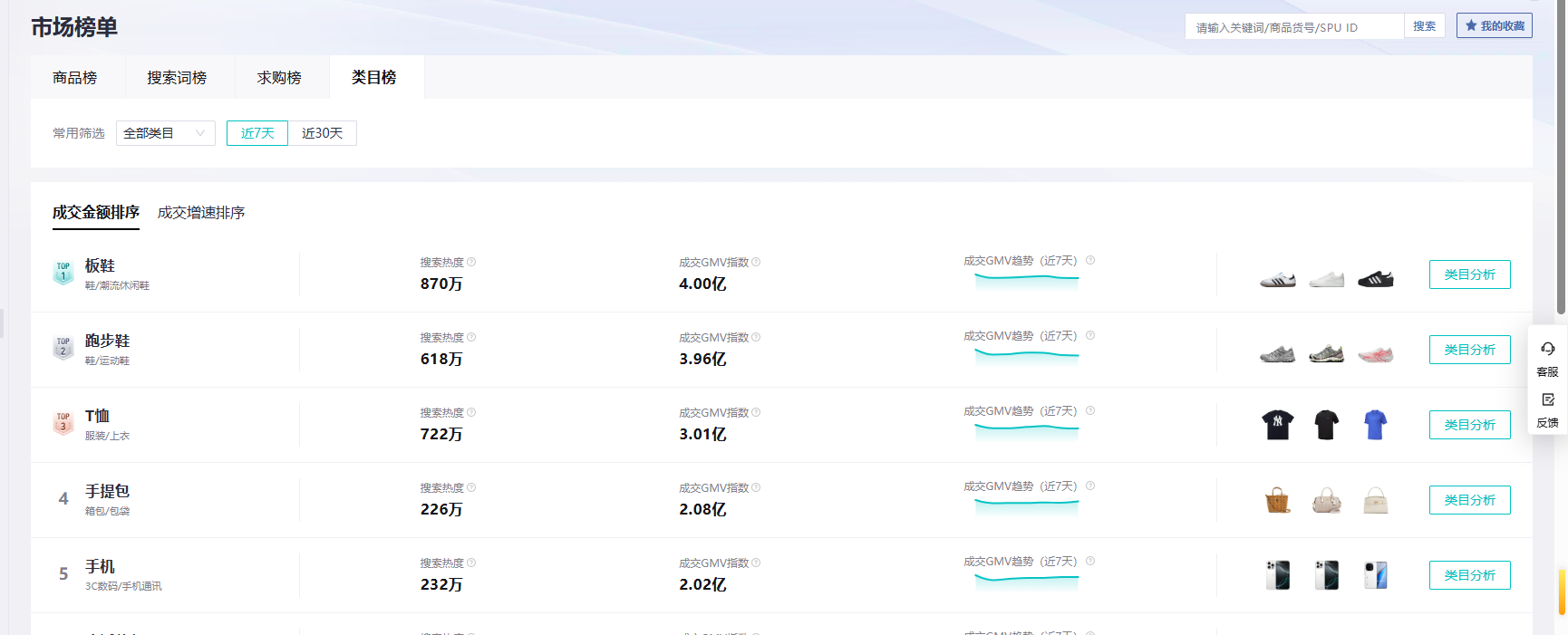
Task: Open 类目分析 for 手提包
Action: (1469, 500)
